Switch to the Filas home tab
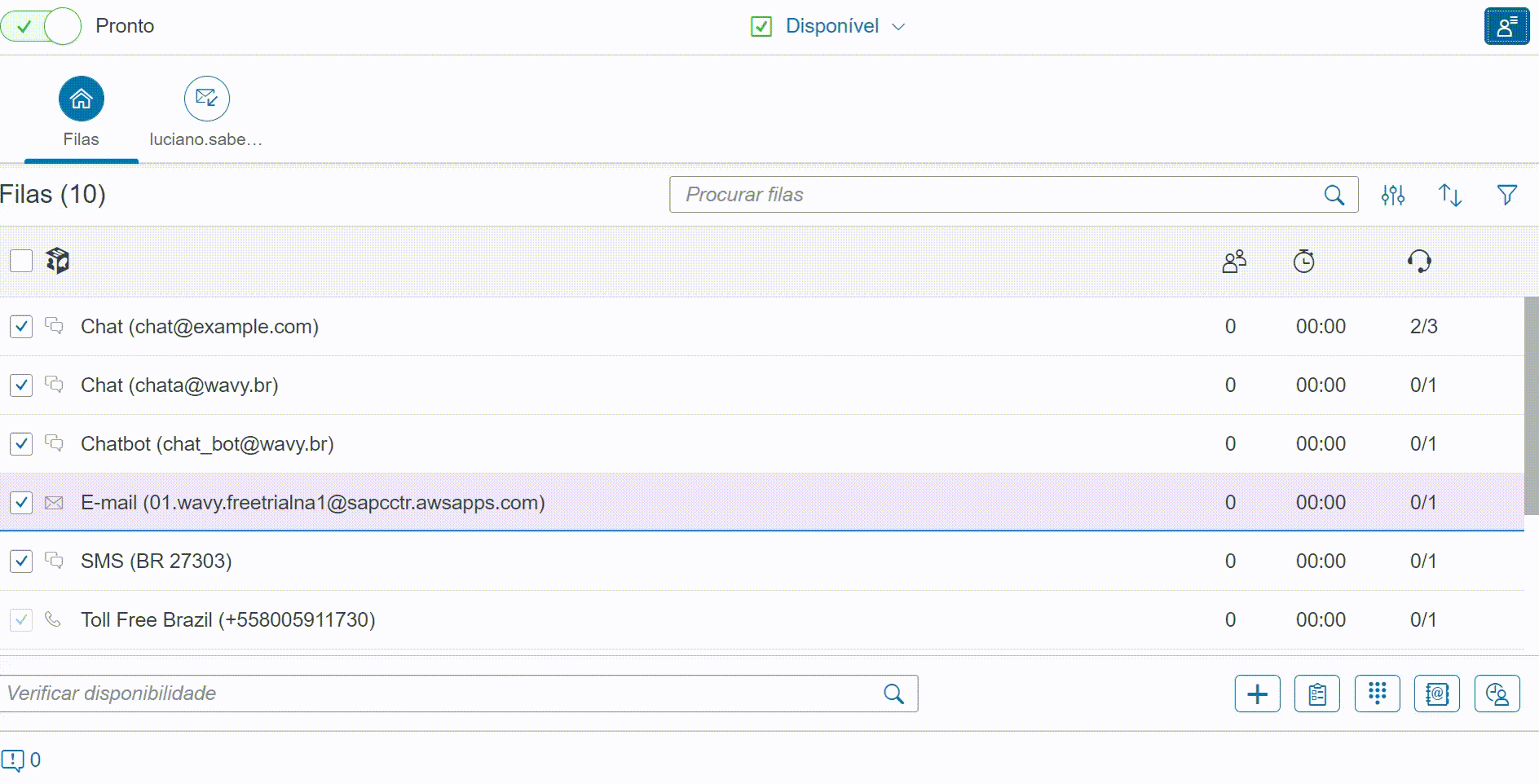This screenshot has height=784, width=1539. coord(81,113)
